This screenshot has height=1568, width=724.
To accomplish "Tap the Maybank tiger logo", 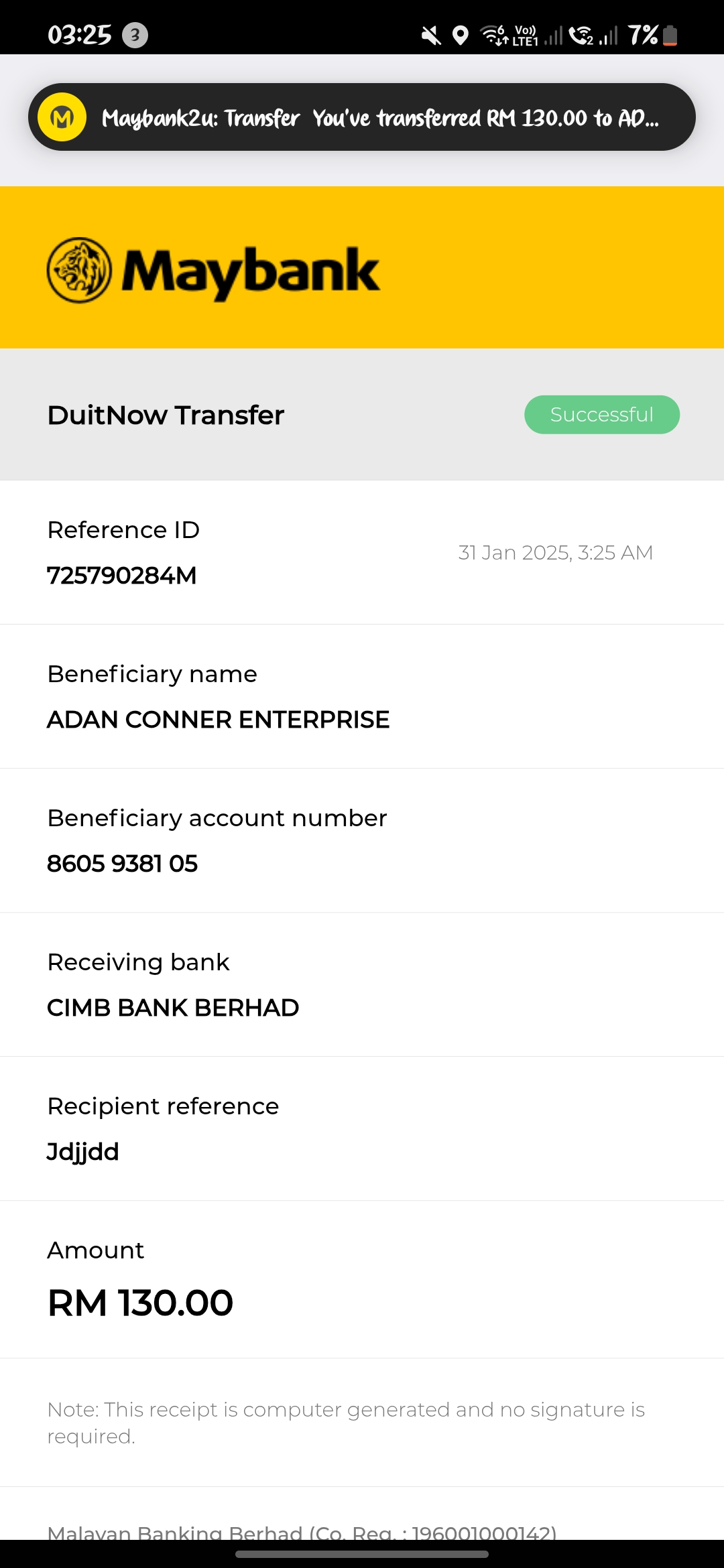I will (x=79, y=270).
